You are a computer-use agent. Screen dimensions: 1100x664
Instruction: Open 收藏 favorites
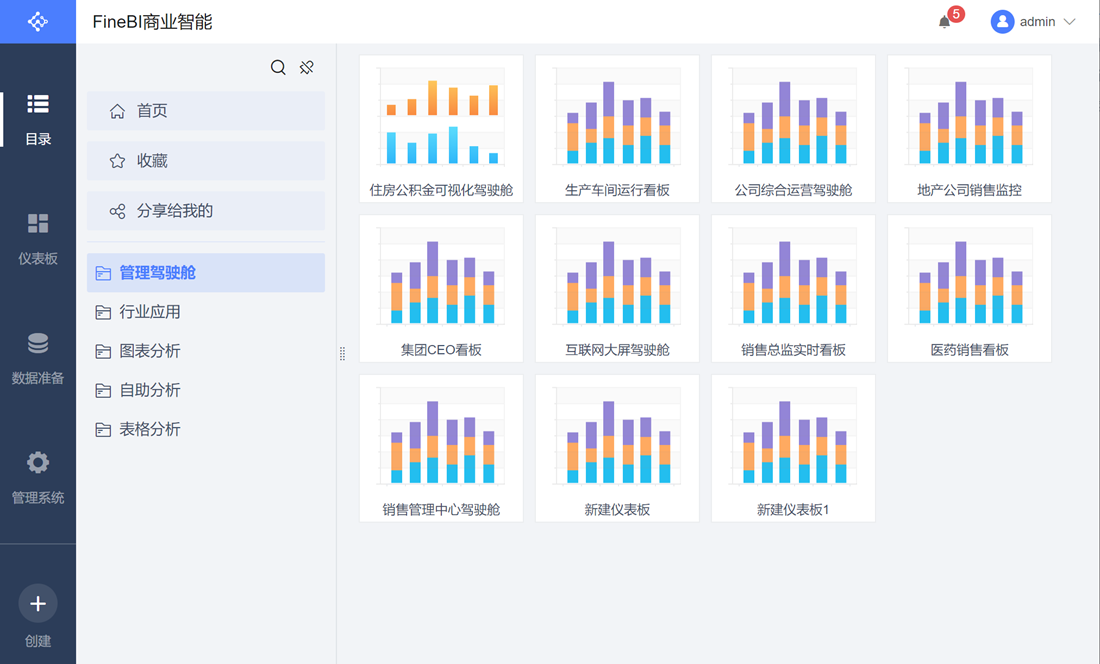pos(152,161)
